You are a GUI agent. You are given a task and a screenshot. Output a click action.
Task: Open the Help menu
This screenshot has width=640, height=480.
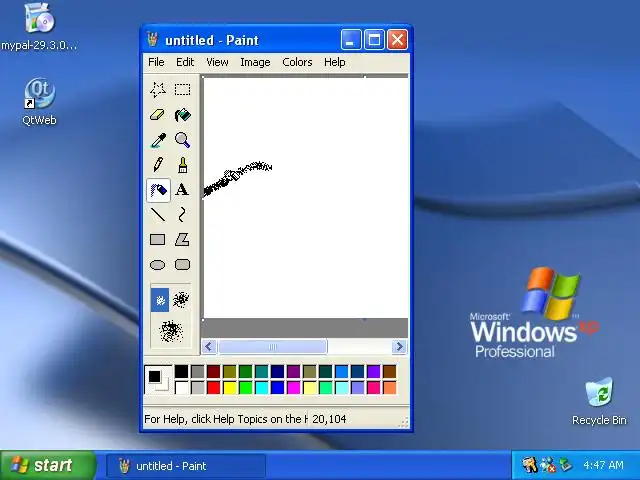(335, 62)
